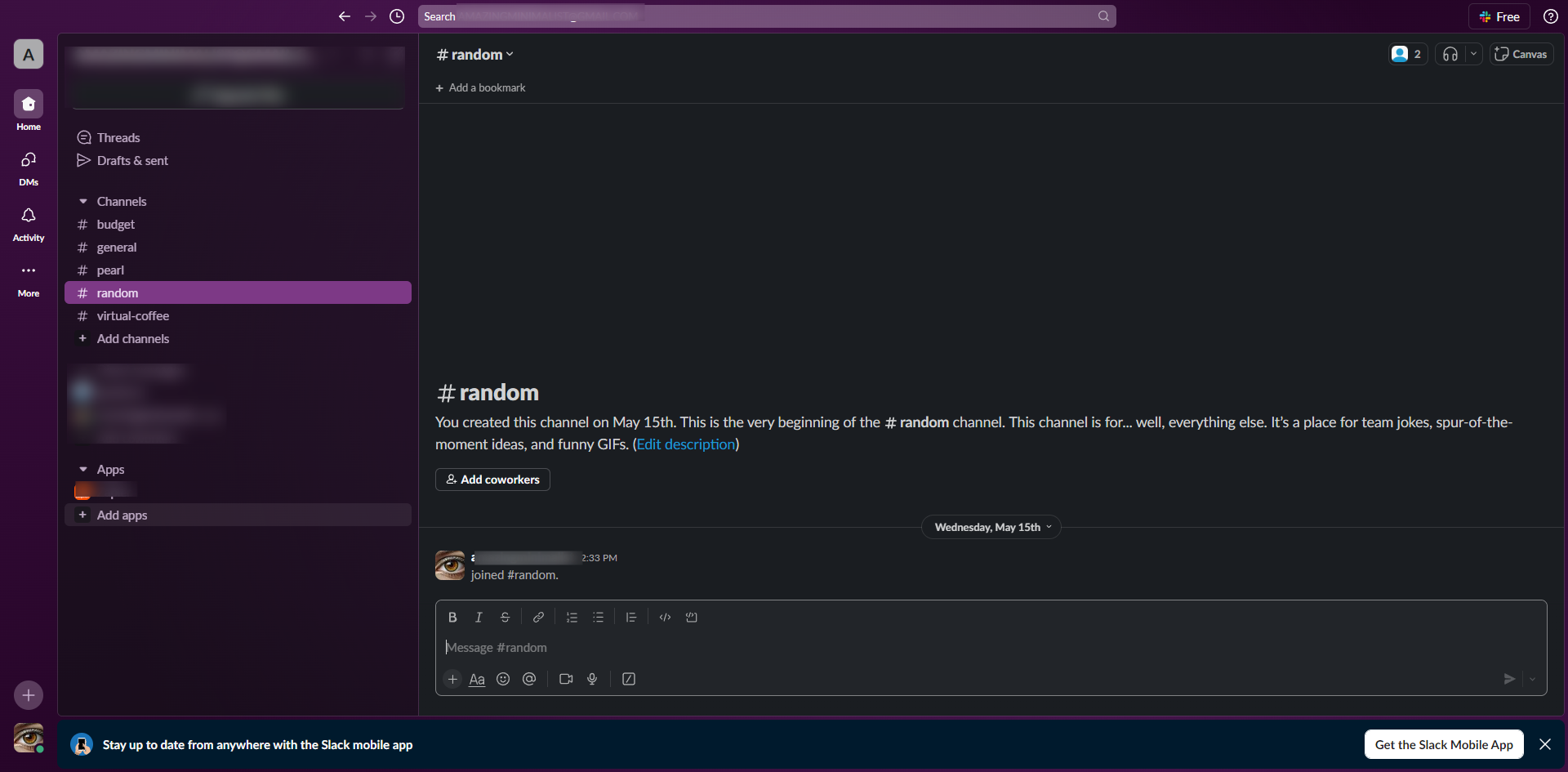This screenshot has height=772, width=1568.
Task: Click Get the Slack Mobile App
Action: point(1444,744)
